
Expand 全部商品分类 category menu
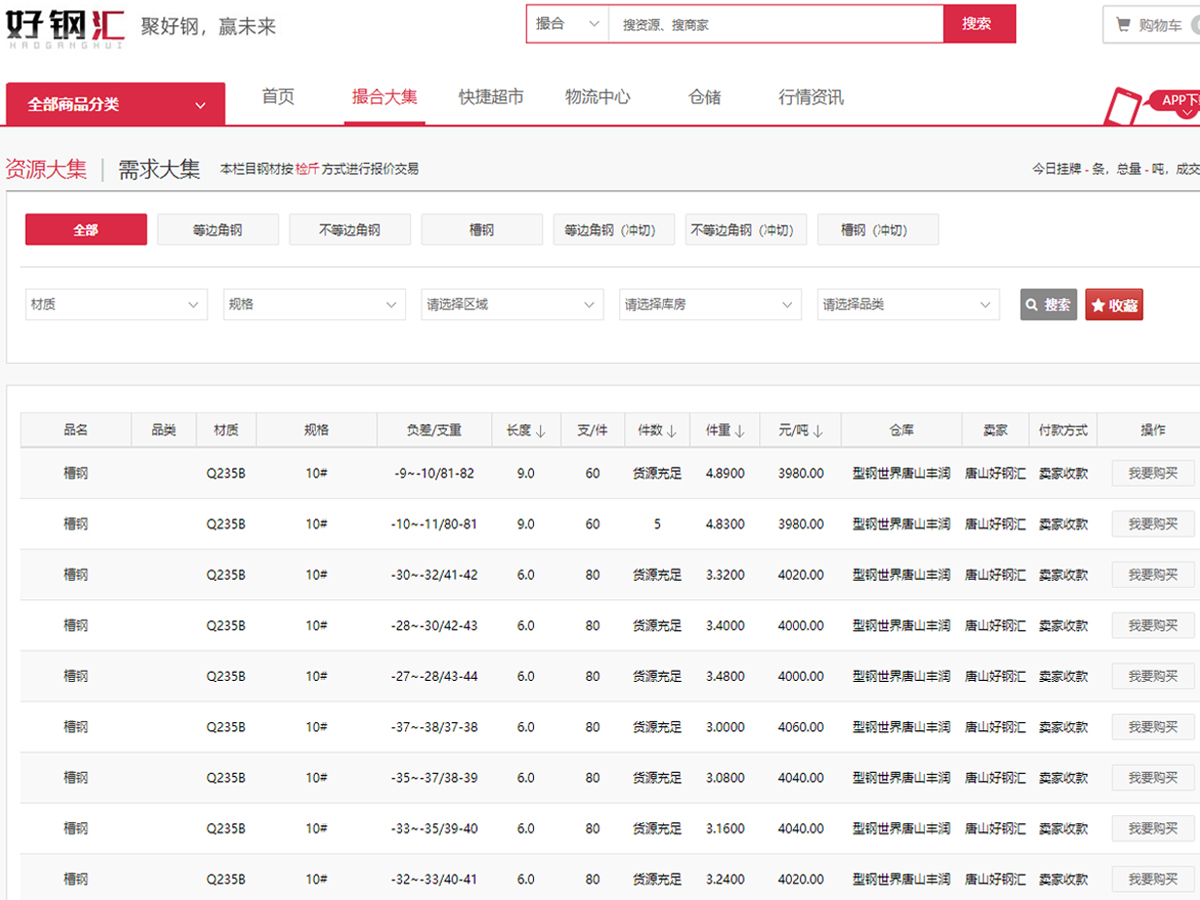point(116,104)
